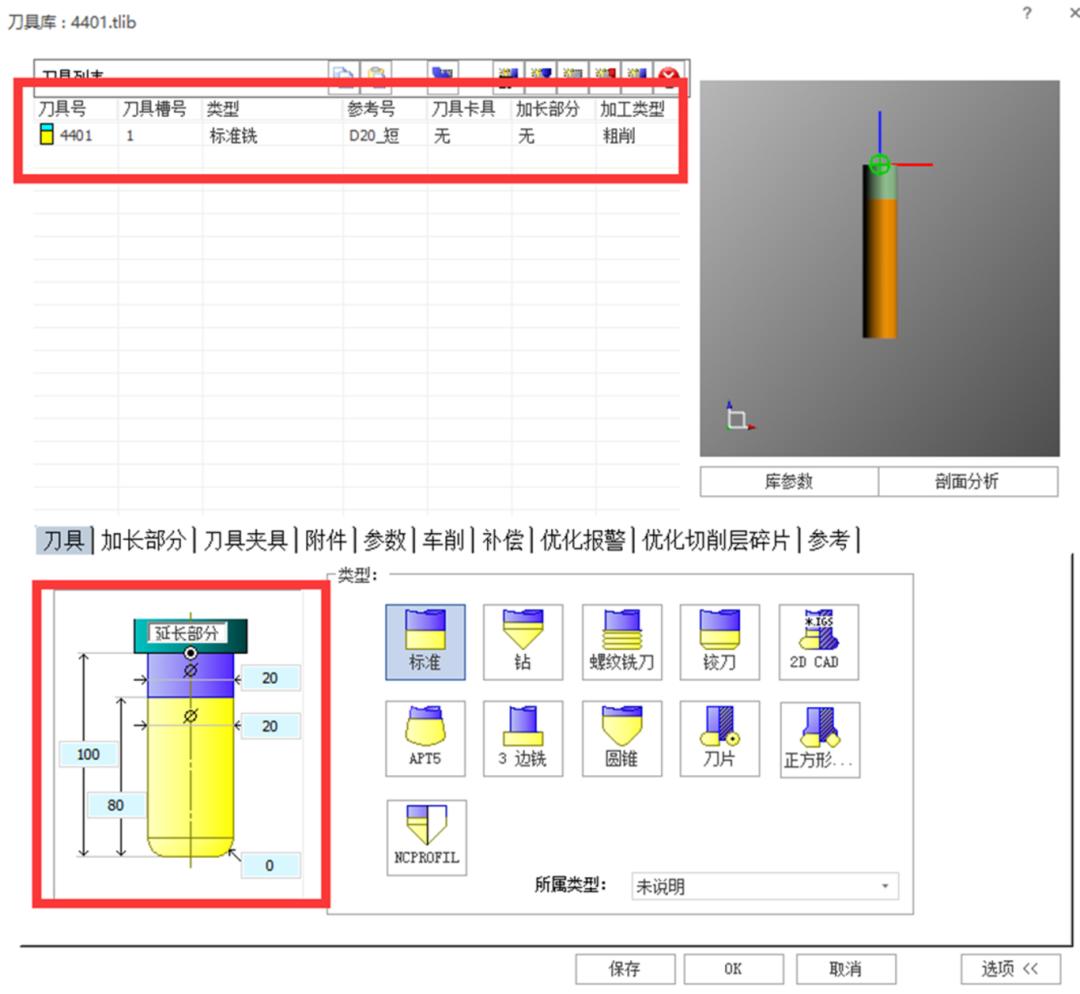
Task: Edit the corner radius field showing 0
Action: 270,865
